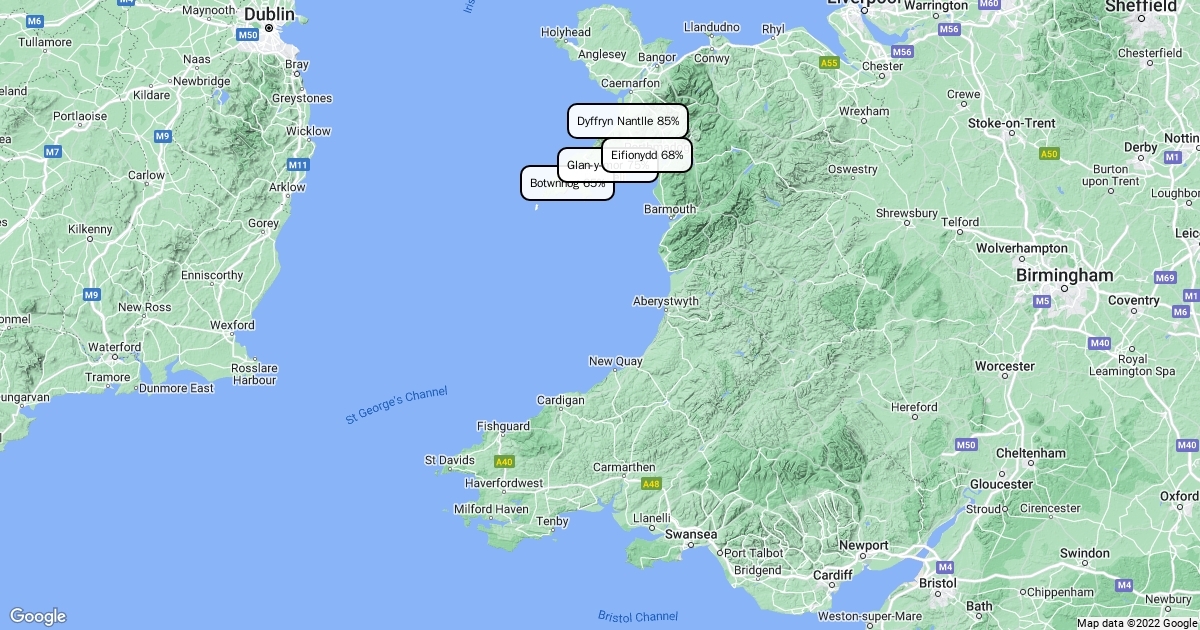Select the Eifionydd 68% marker label

647,155
